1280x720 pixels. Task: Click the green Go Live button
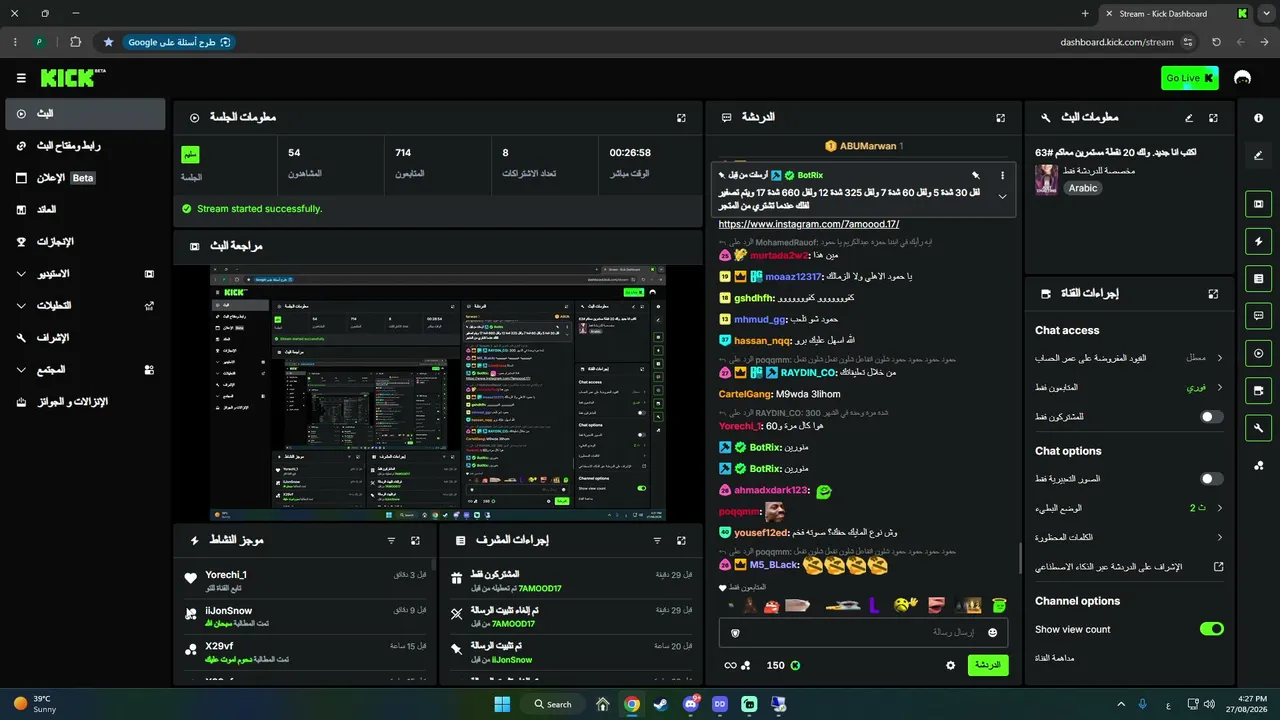point(1190,78)
